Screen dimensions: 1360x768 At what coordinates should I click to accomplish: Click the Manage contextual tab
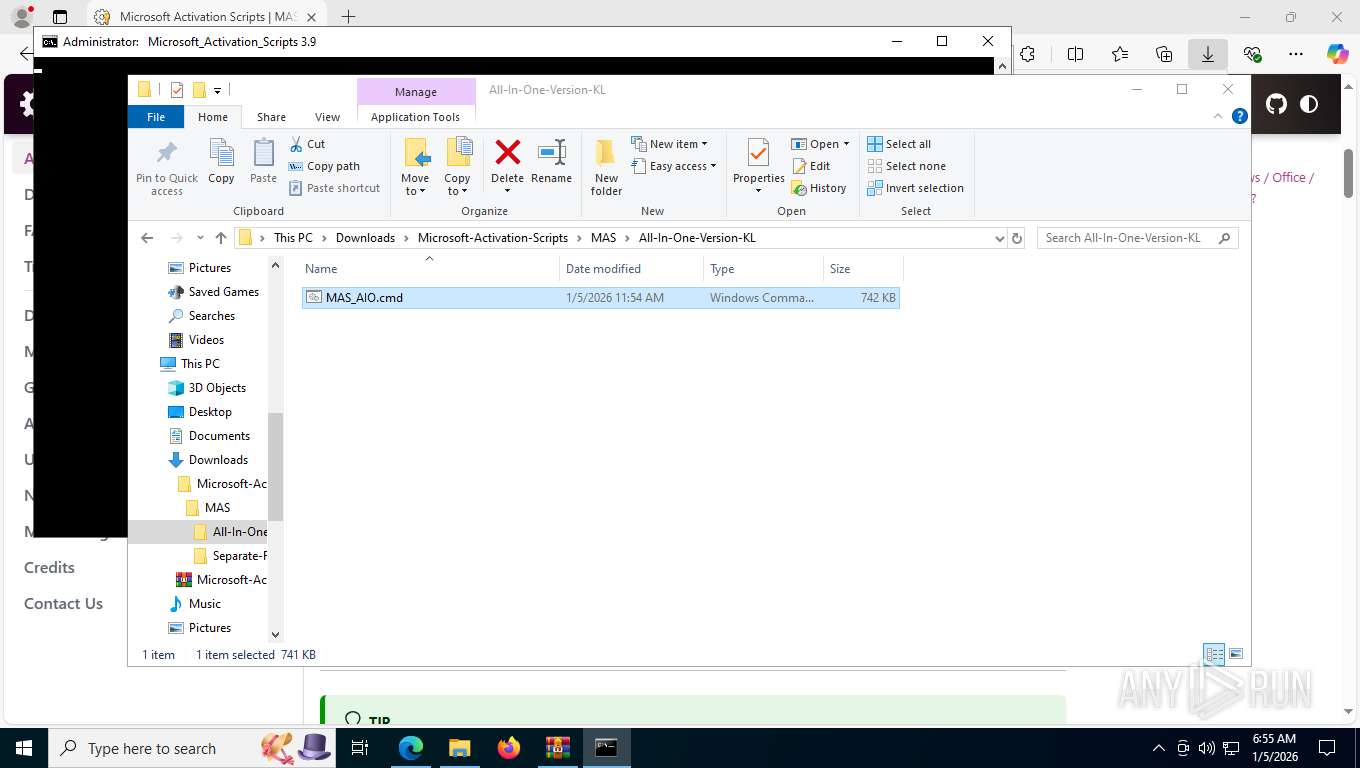416,91
